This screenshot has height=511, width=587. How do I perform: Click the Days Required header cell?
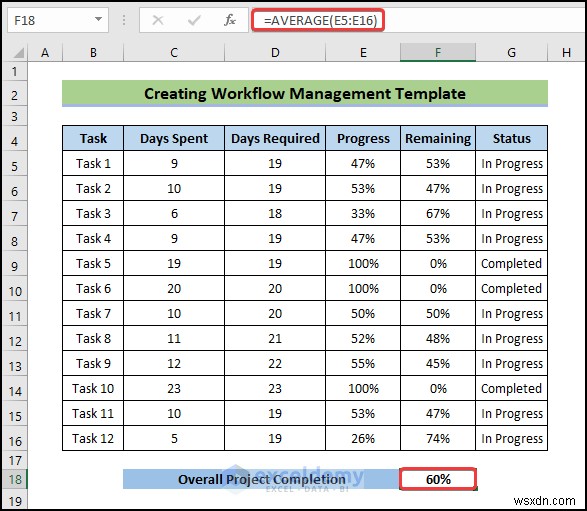click(x=275, y=139)
